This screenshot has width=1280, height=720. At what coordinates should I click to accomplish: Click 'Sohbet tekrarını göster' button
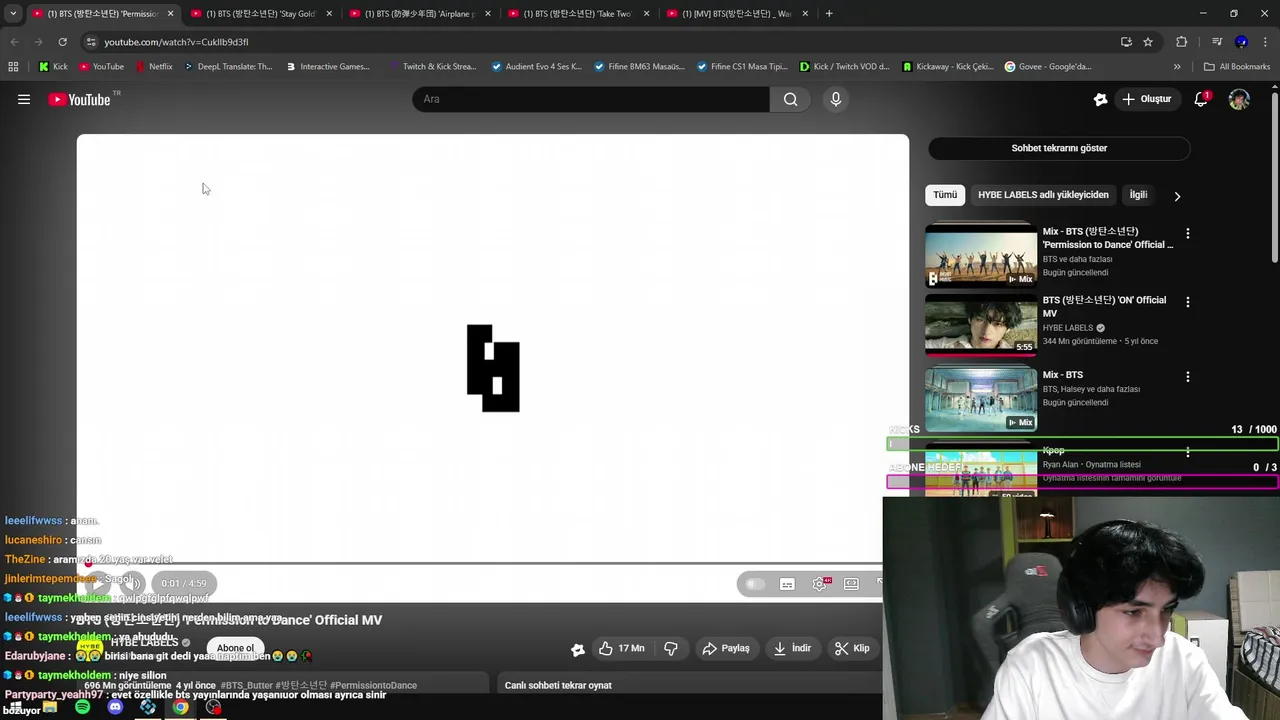coord(1059,148)
